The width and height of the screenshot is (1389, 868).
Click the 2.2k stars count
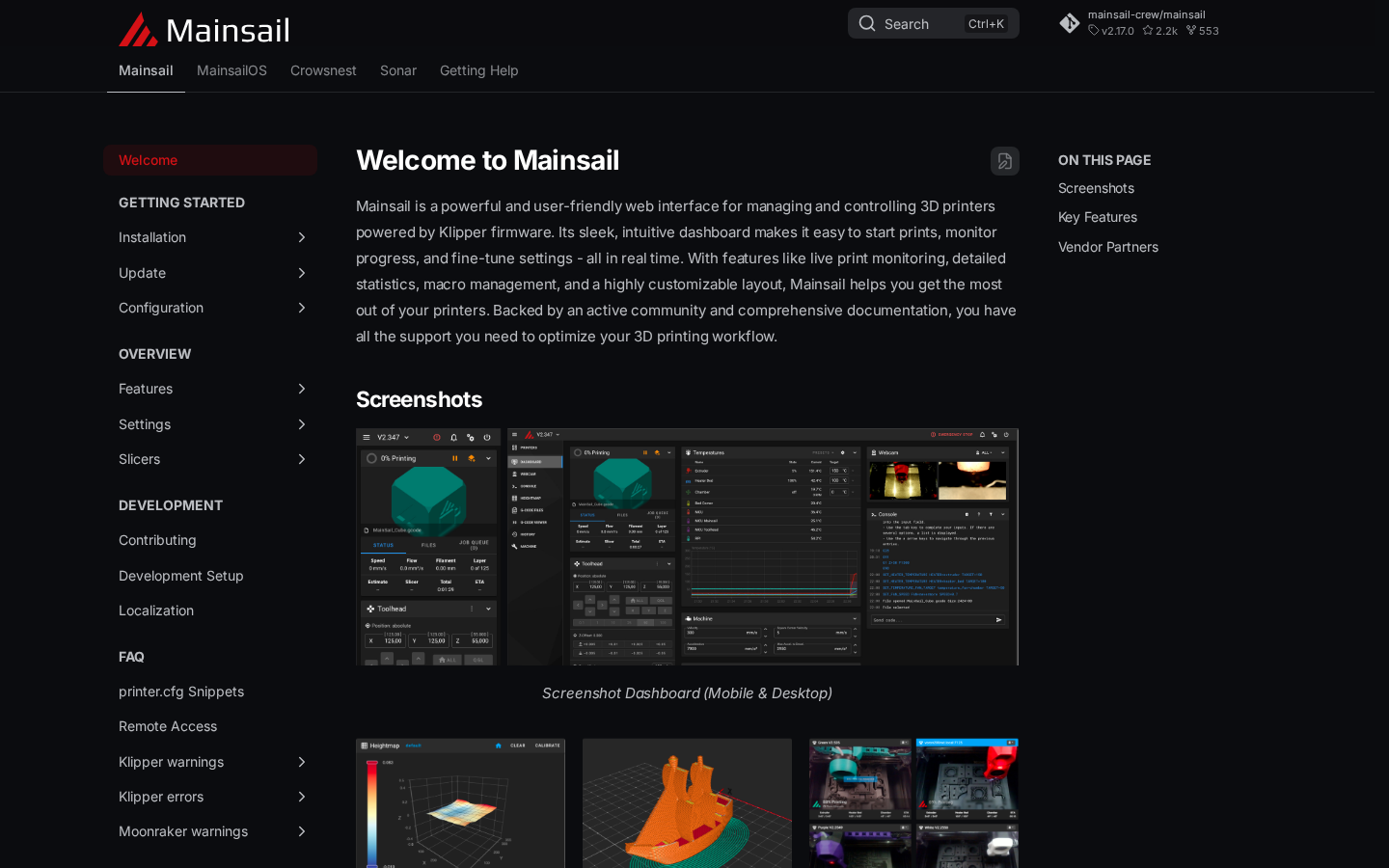pos(1160,31)
